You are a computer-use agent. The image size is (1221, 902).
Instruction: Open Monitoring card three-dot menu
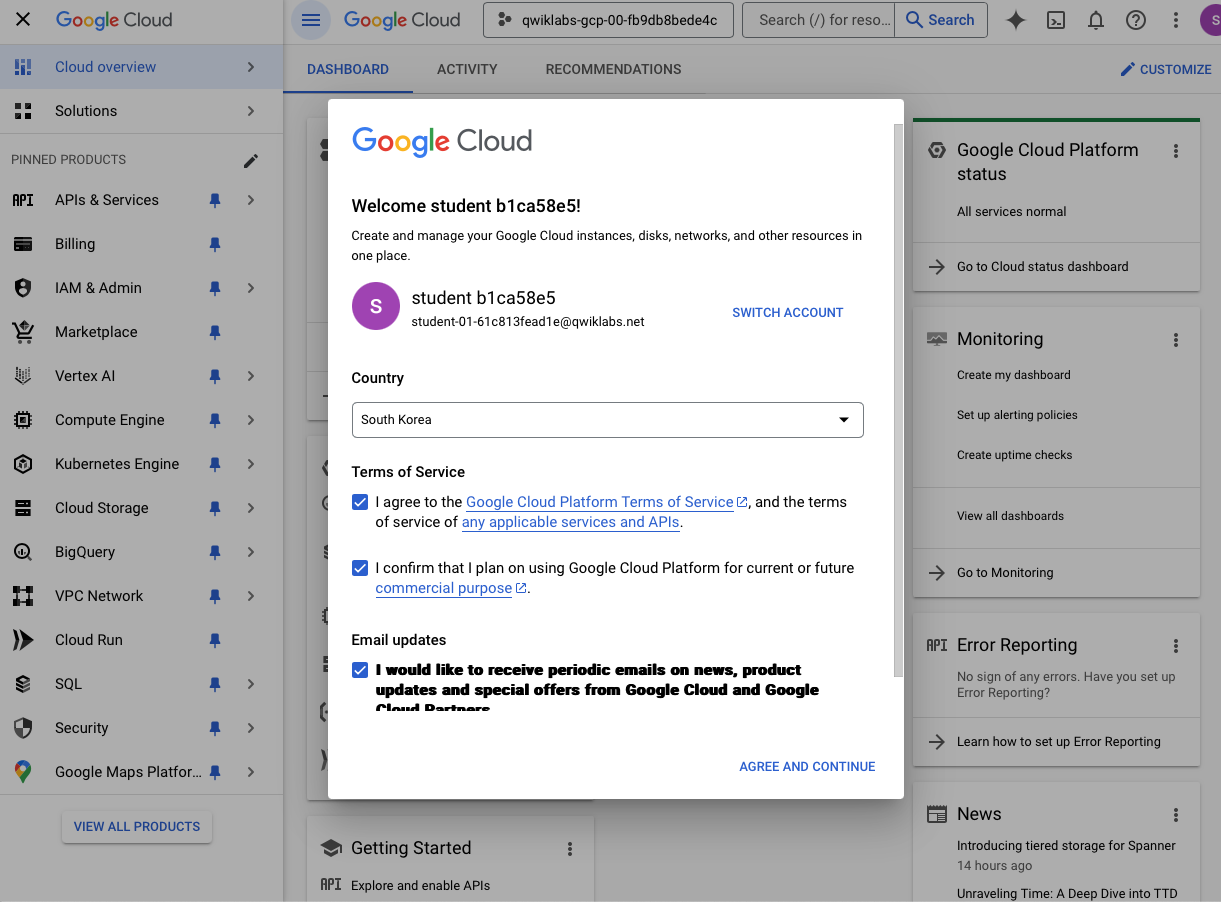click(x=1176, y=340)
